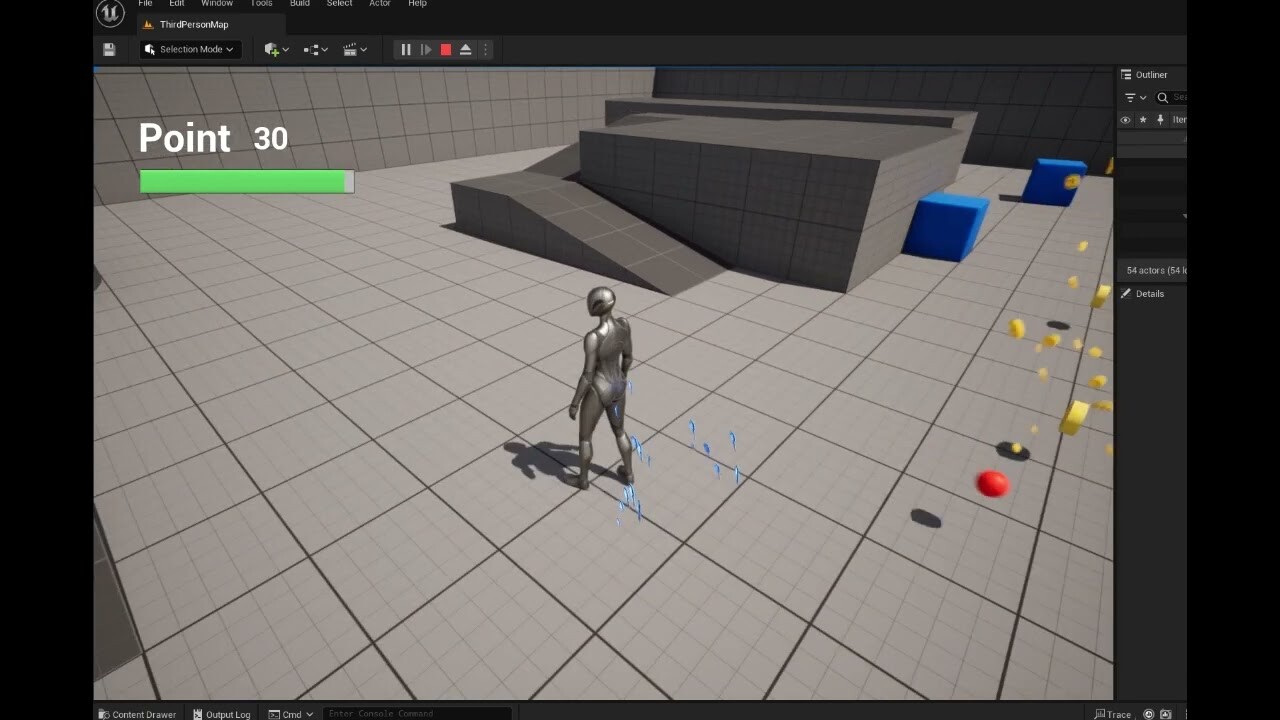Pause the play-in-editor session

pyautogui.click(x=406, y=49)
